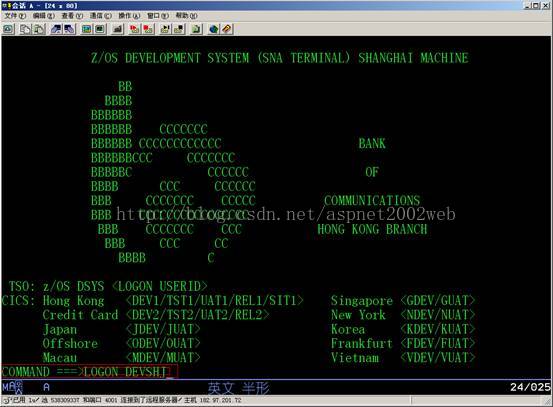
Task: Click the session system icon in title bar
Action: point(6,5)
